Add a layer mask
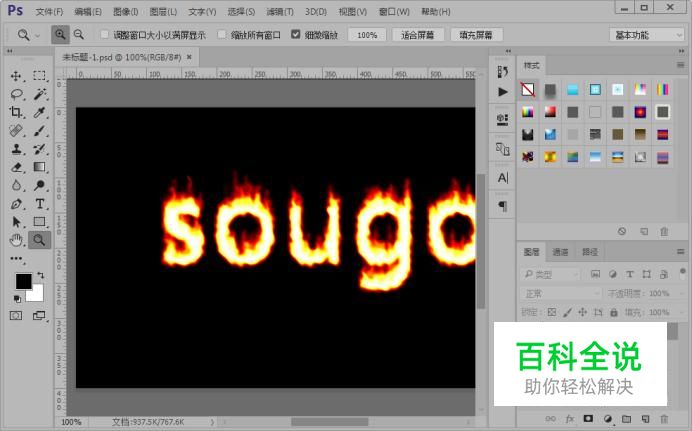The width and height of the screenshot is (692, 431). tap(588, 418)
